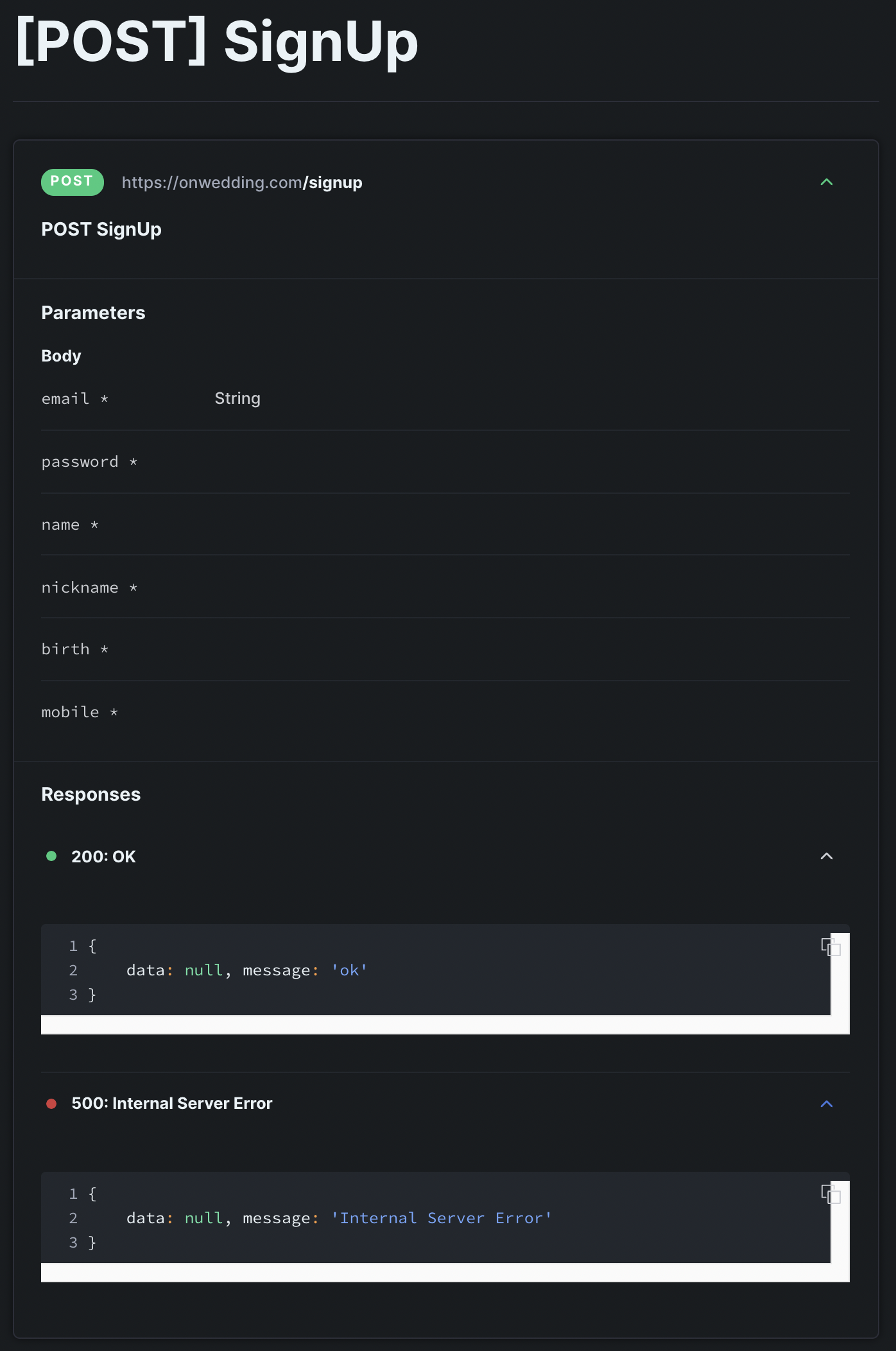The image size is (896, 1351).
Task: Click the birth parameter name
Action: pyautogui.click(x=65, y=649)
